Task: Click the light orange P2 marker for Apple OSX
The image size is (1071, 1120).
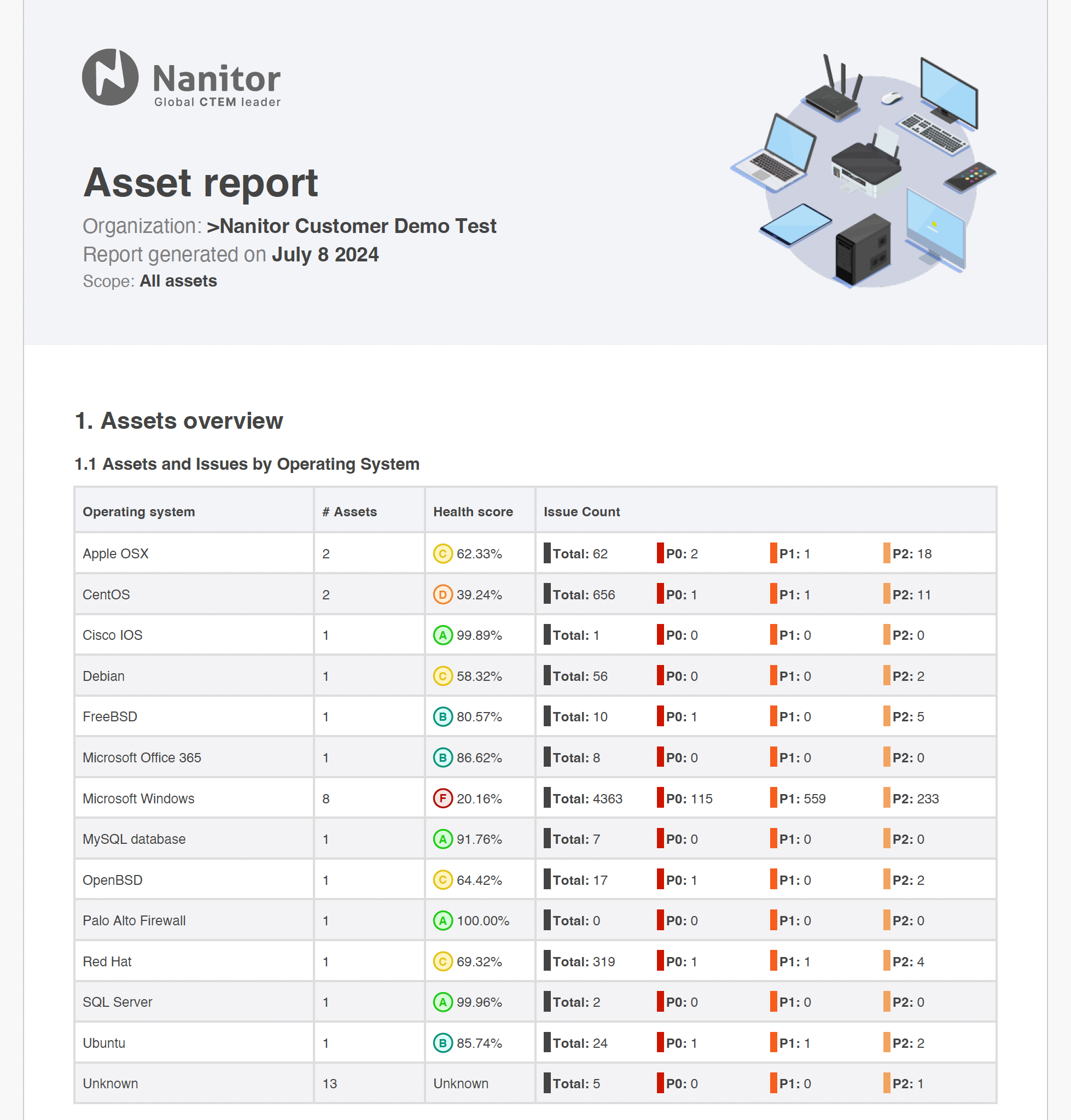Action: [x=887, y=552]
